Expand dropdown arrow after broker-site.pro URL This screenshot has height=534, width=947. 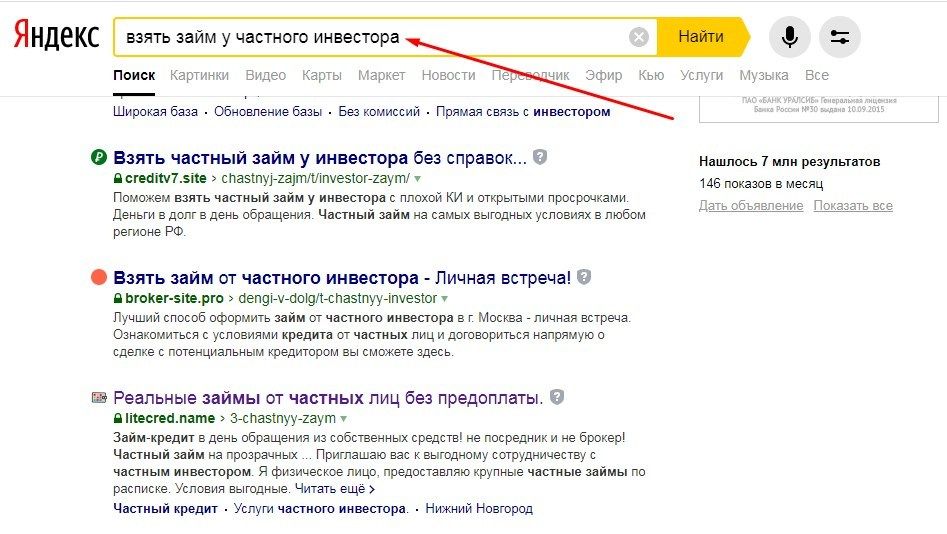click(x=445, y=299)
